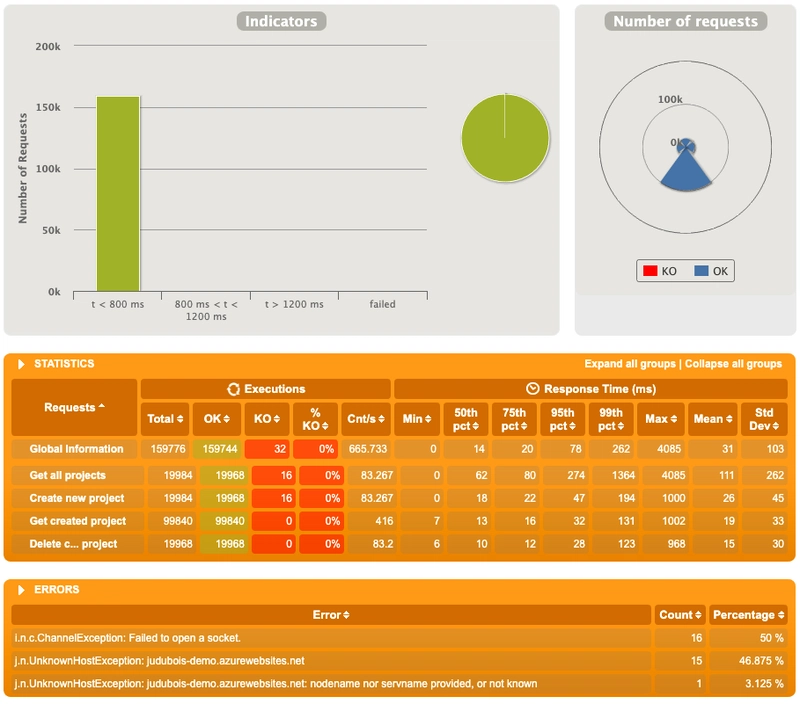
Task: Sort by the Total column header
Action: (x=167, y=419)
